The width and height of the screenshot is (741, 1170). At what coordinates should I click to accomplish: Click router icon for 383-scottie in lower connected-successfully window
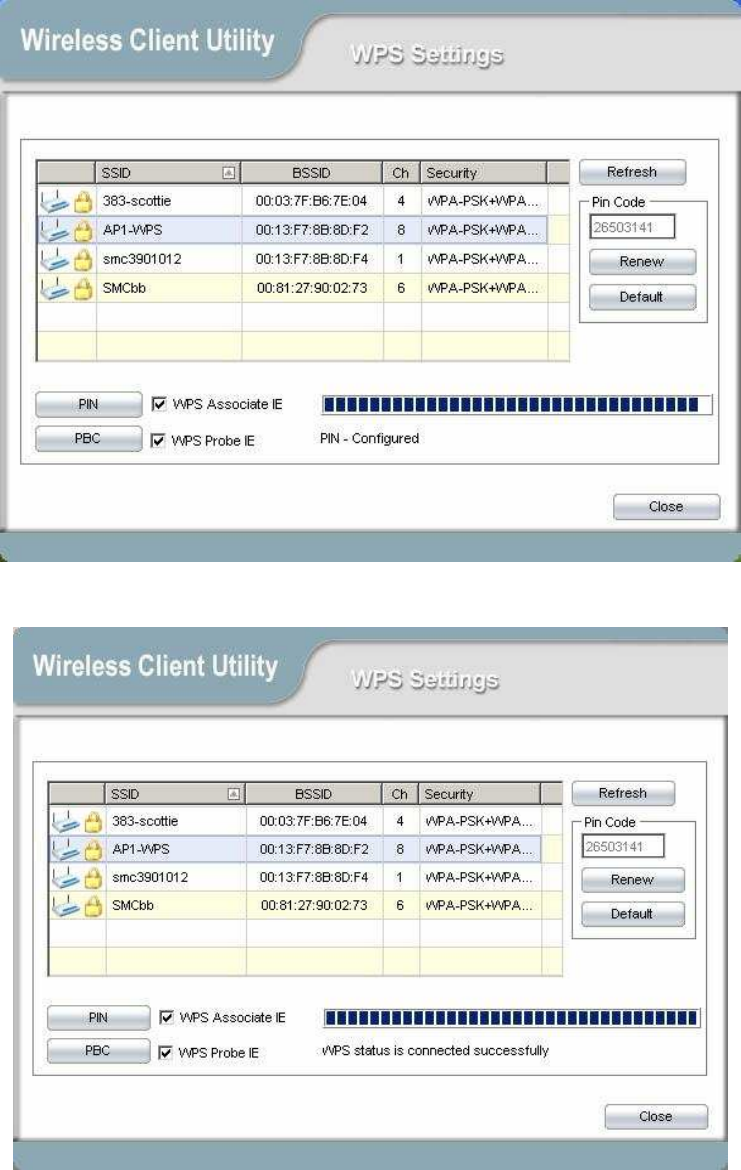pyautogui.click(x=66, y=822)
